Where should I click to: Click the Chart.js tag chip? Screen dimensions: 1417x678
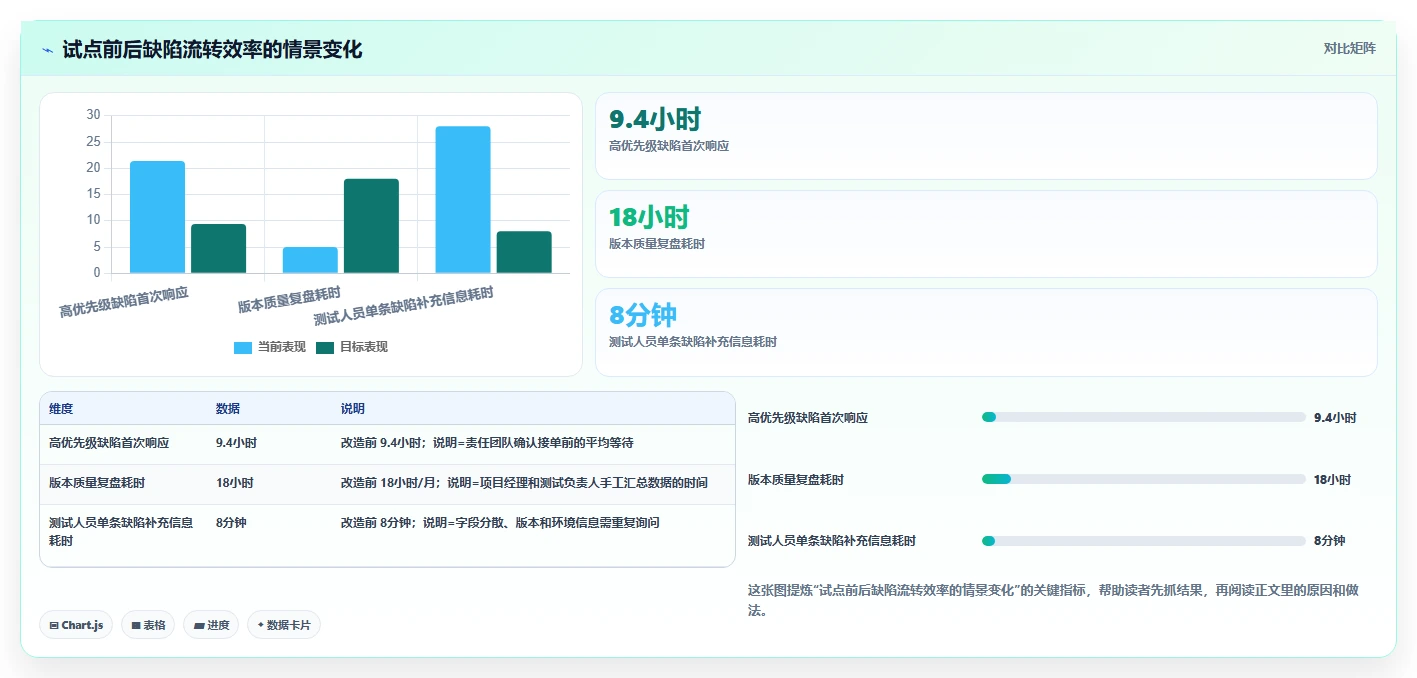point(76,625)
